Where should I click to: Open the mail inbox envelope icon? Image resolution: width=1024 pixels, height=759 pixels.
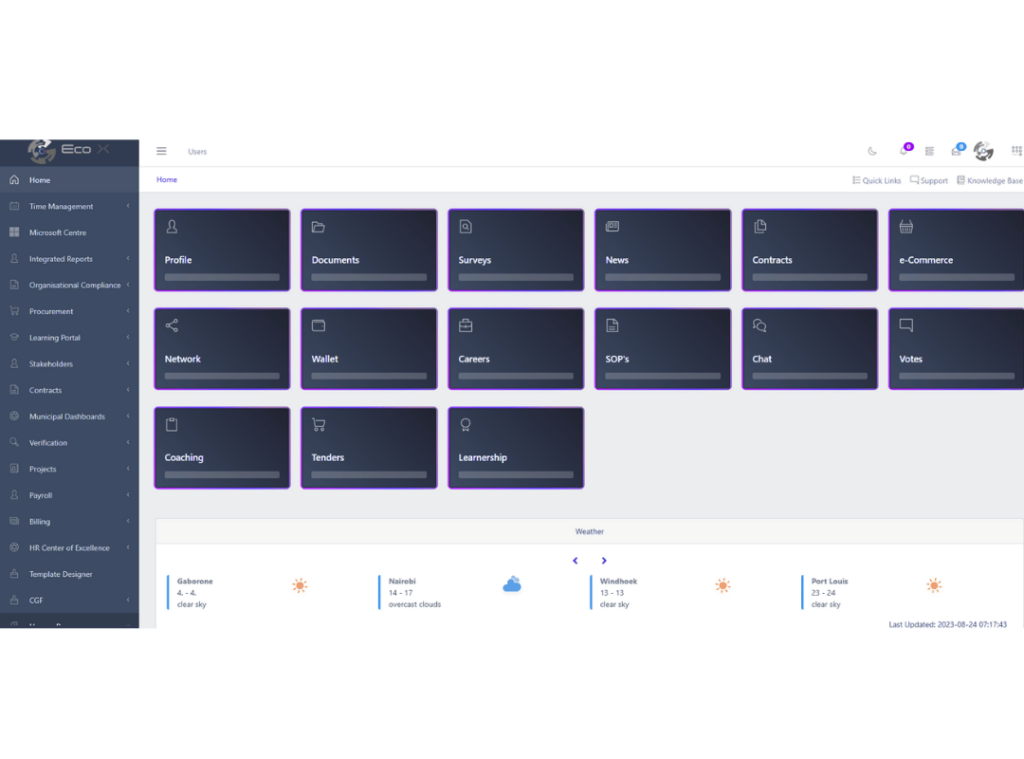(x=956, y=151)
